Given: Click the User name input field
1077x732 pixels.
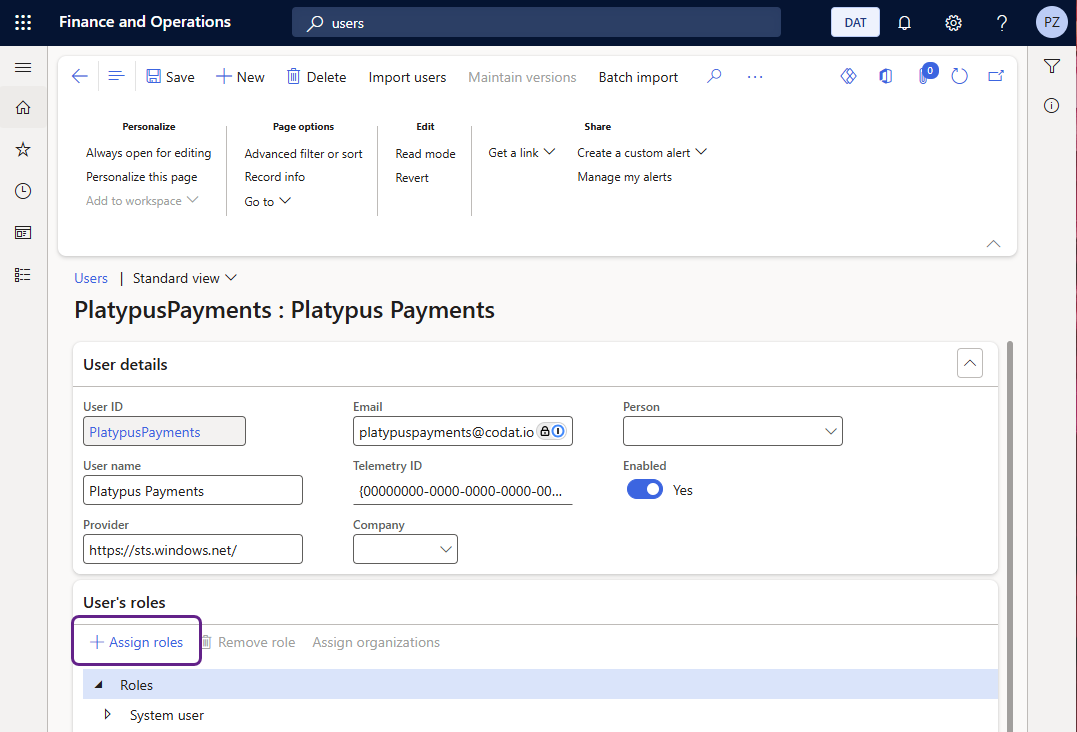Looking at the screenshot, I should point(193,490).
